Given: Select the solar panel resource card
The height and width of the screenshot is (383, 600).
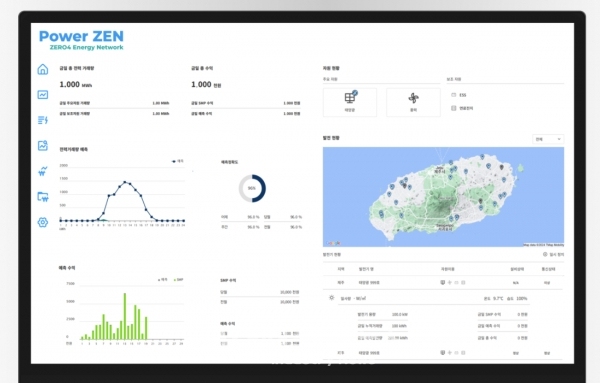Looking at the screenshot, I should pos(350,102).
